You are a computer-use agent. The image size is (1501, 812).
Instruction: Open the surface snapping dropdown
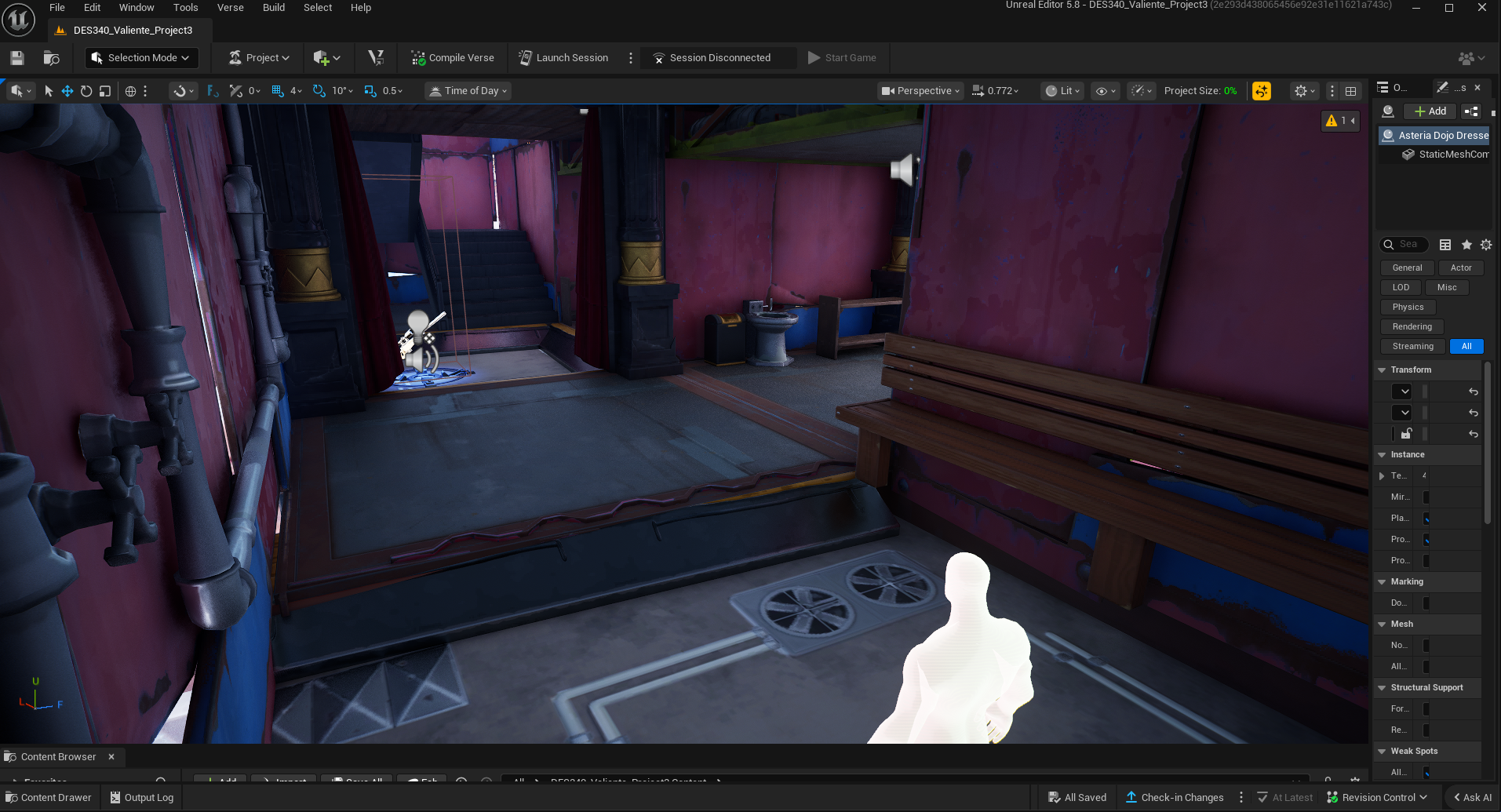184,91
